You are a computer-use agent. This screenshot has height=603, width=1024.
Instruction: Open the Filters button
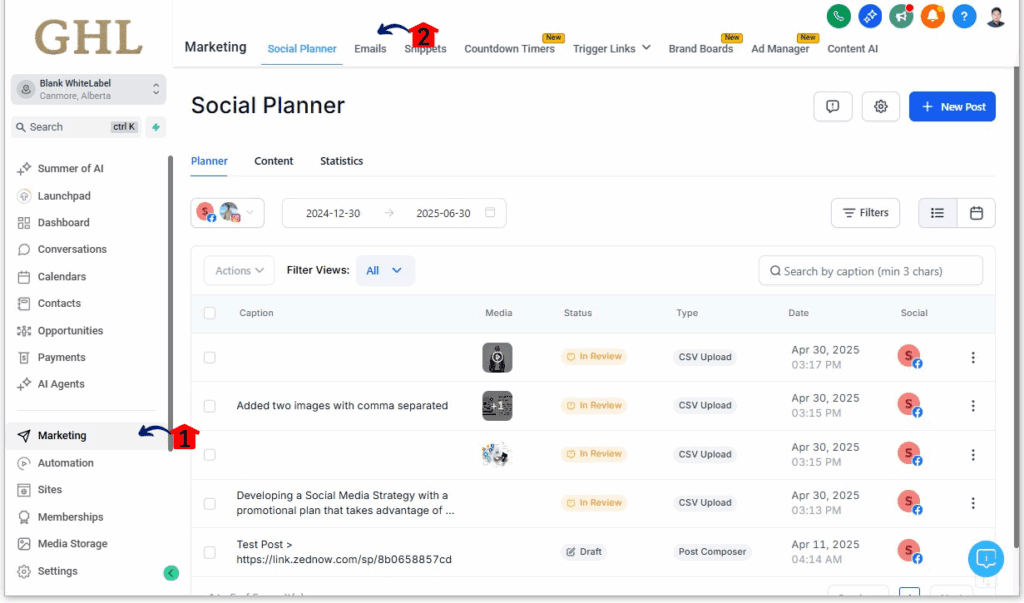865,213
